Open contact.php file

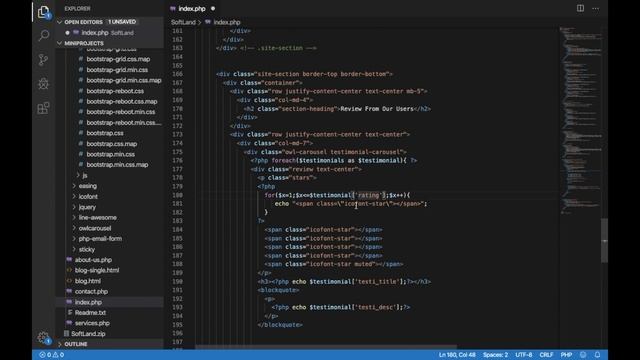point(91,291)
